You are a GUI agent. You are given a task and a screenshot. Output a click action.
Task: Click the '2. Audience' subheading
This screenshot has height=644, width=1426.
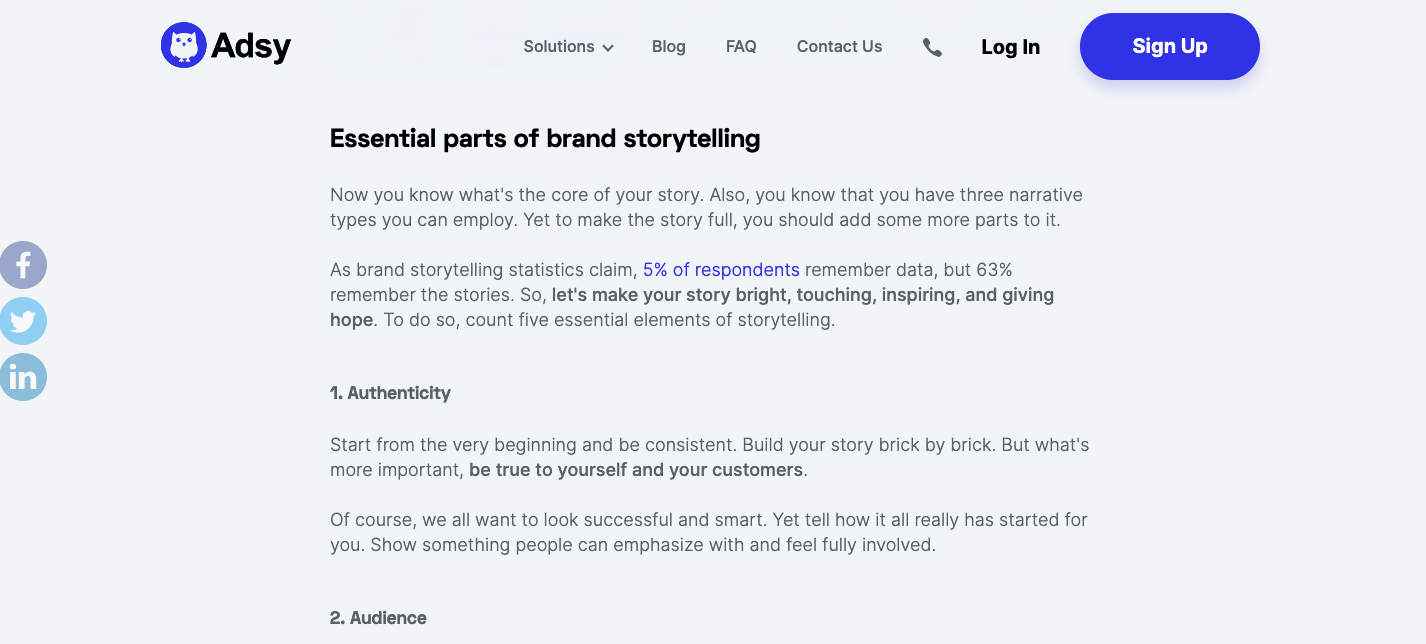(x=378, y=618)
